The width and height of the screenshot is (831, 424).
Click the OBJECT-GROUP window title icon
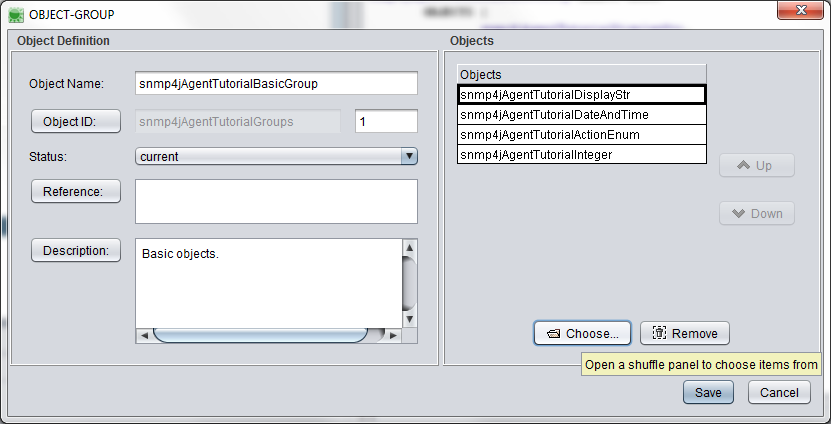[x=16, y=15]
